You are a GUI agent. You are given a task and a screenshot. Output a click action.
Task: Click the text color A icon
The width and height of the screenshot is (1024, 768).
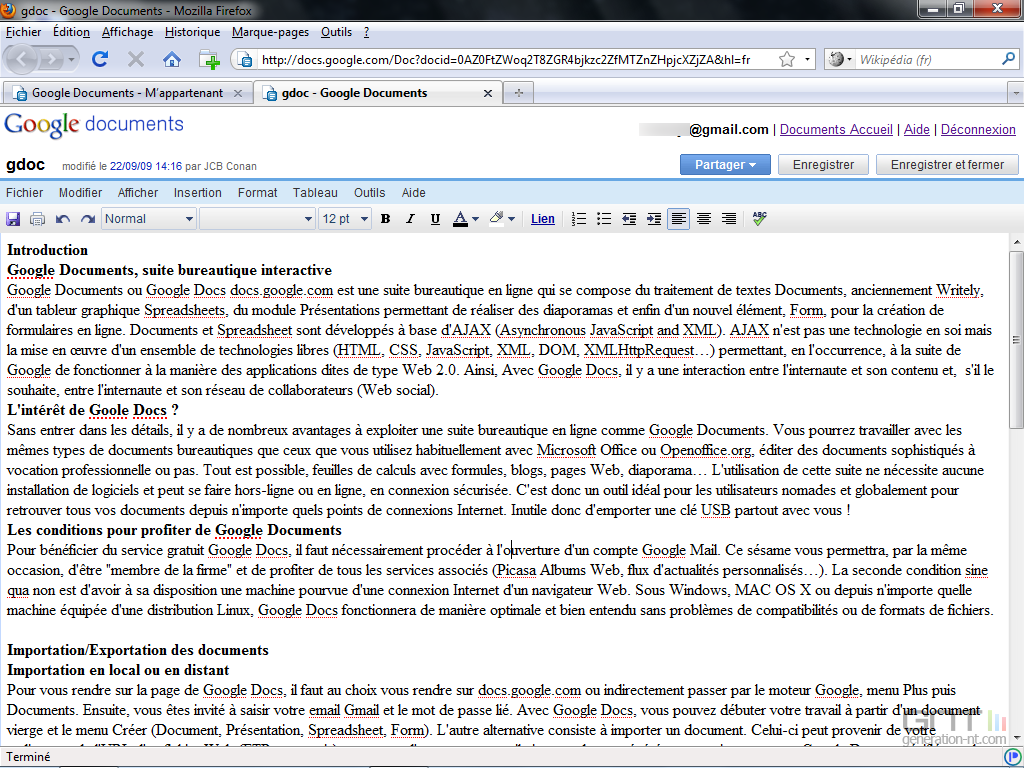point(460,219)
